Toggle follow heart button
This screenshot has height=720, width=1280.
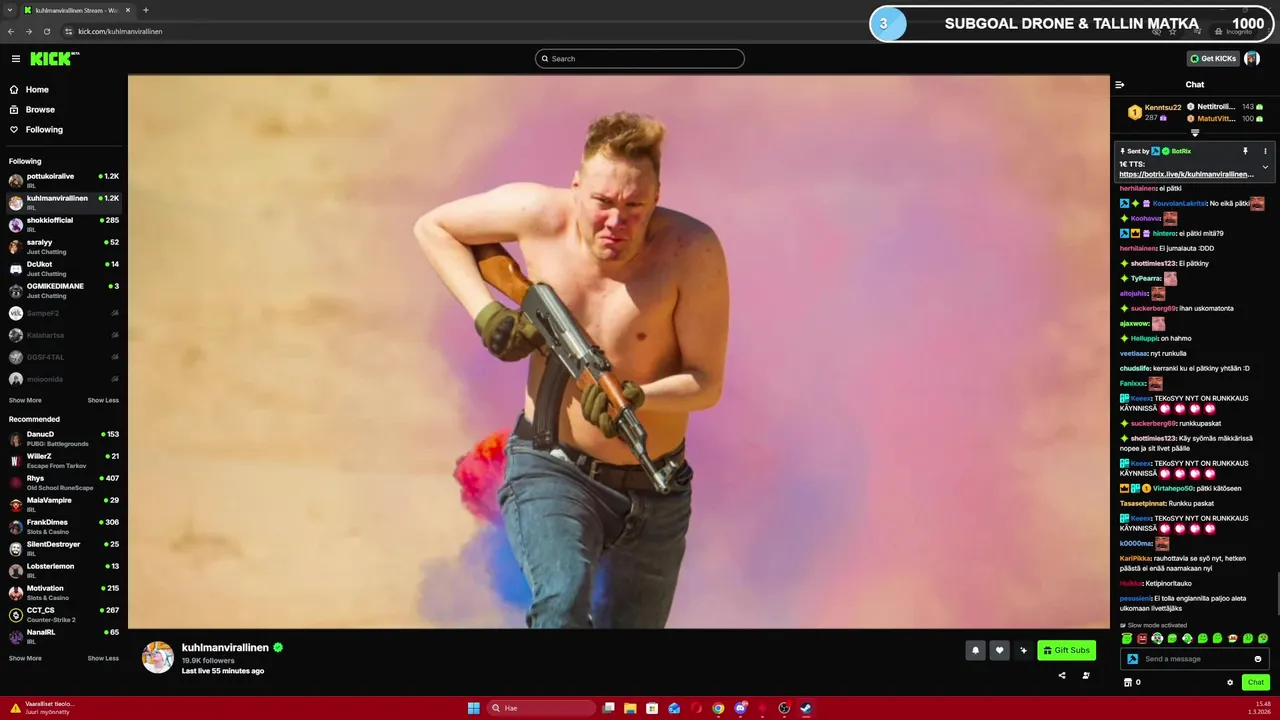point(999,651)
